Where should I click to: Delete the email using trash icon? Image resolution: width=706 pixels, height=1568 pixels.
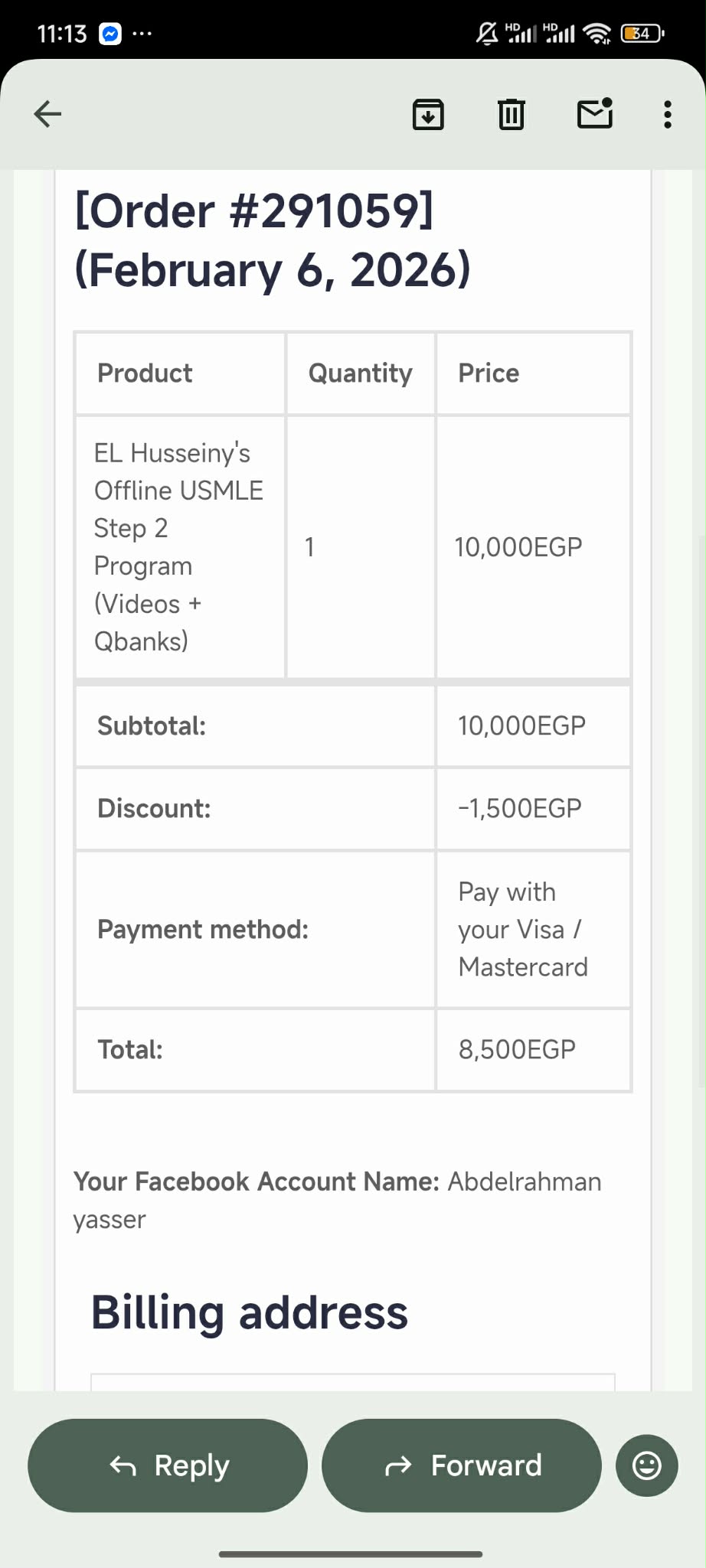[511, 115]
